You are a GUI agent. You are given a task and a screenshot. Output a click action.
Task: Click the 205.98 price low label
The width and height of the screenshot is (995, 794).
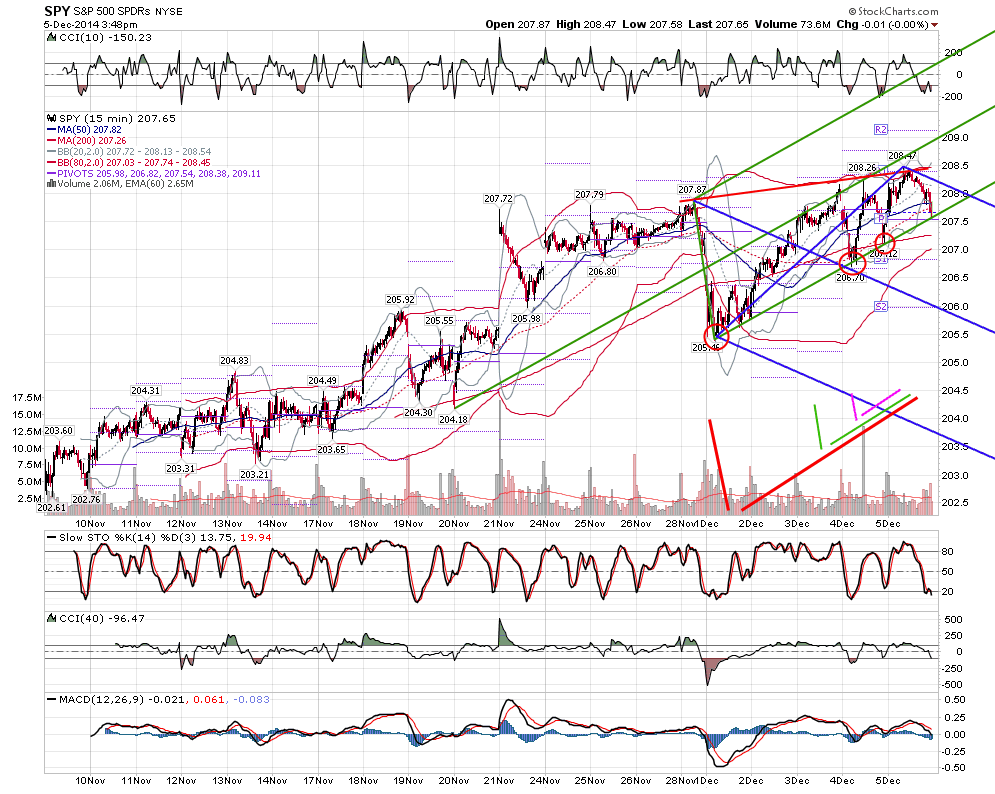[526, 319]
